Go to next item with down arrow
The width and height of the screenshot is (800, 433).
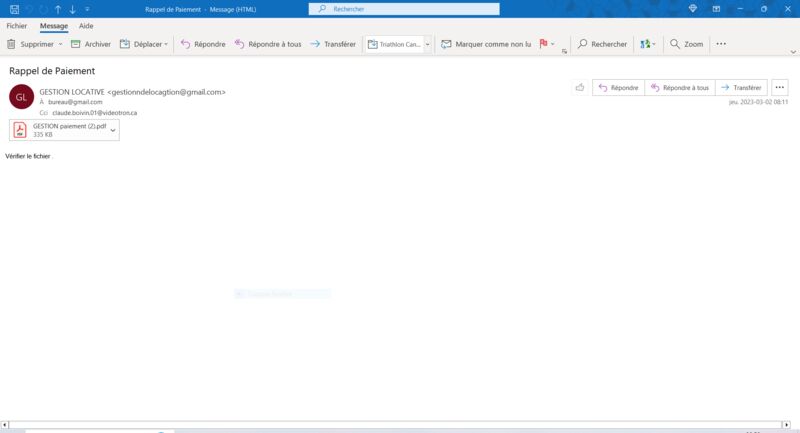click(x=72, y=9)
